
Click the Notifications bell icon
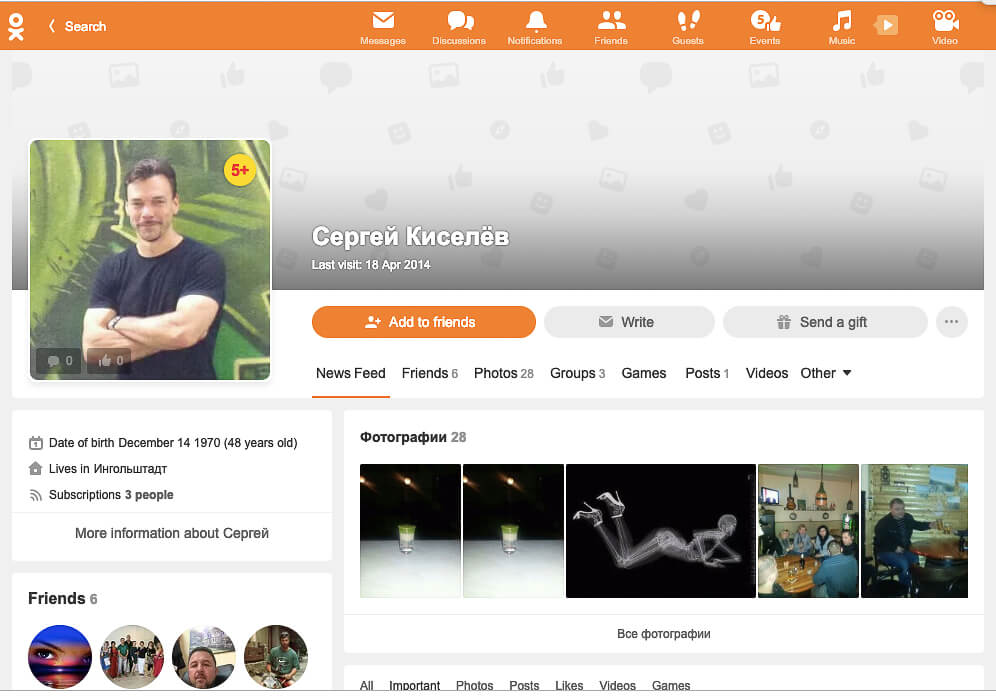coord(535,21)
